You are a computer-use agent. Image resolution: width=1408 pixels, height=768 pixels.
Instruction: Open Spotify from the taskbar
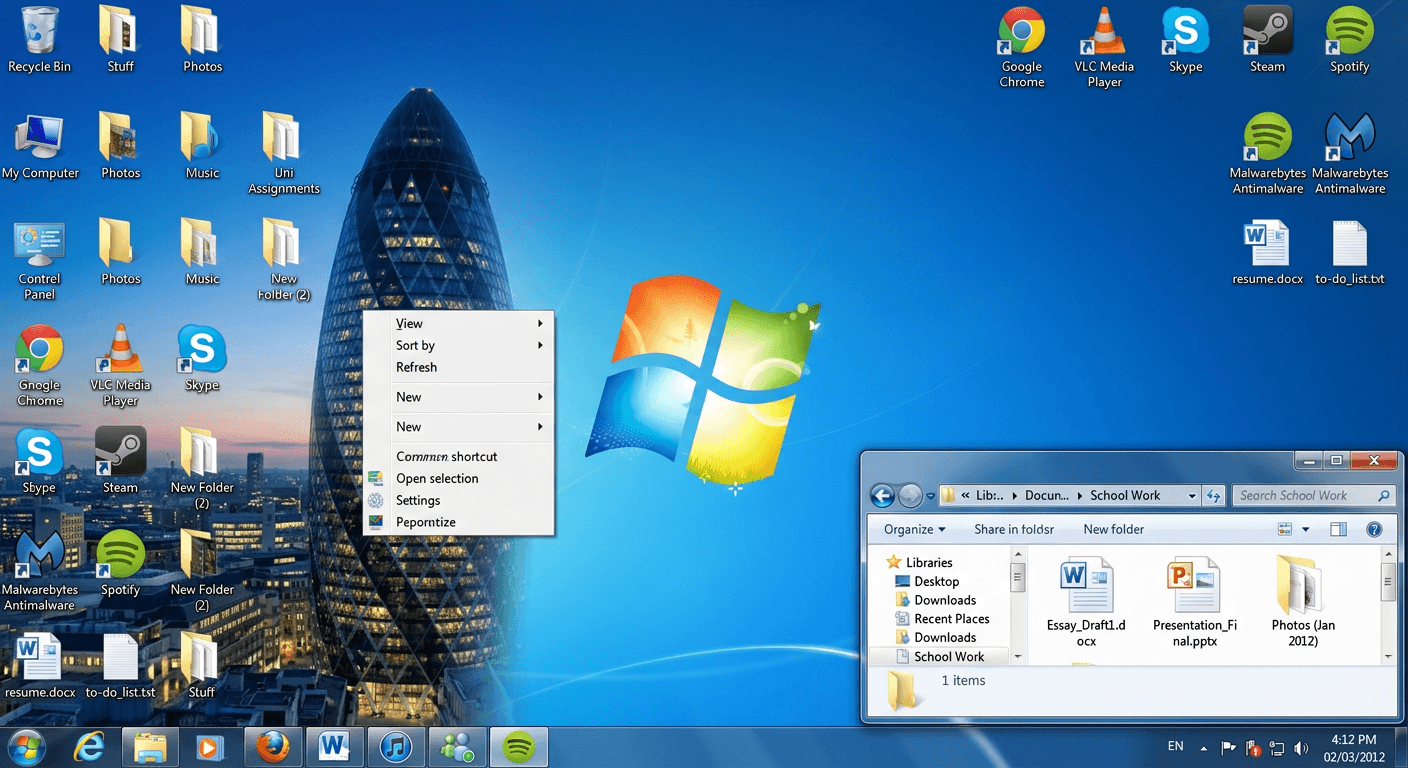pos(518,747)
